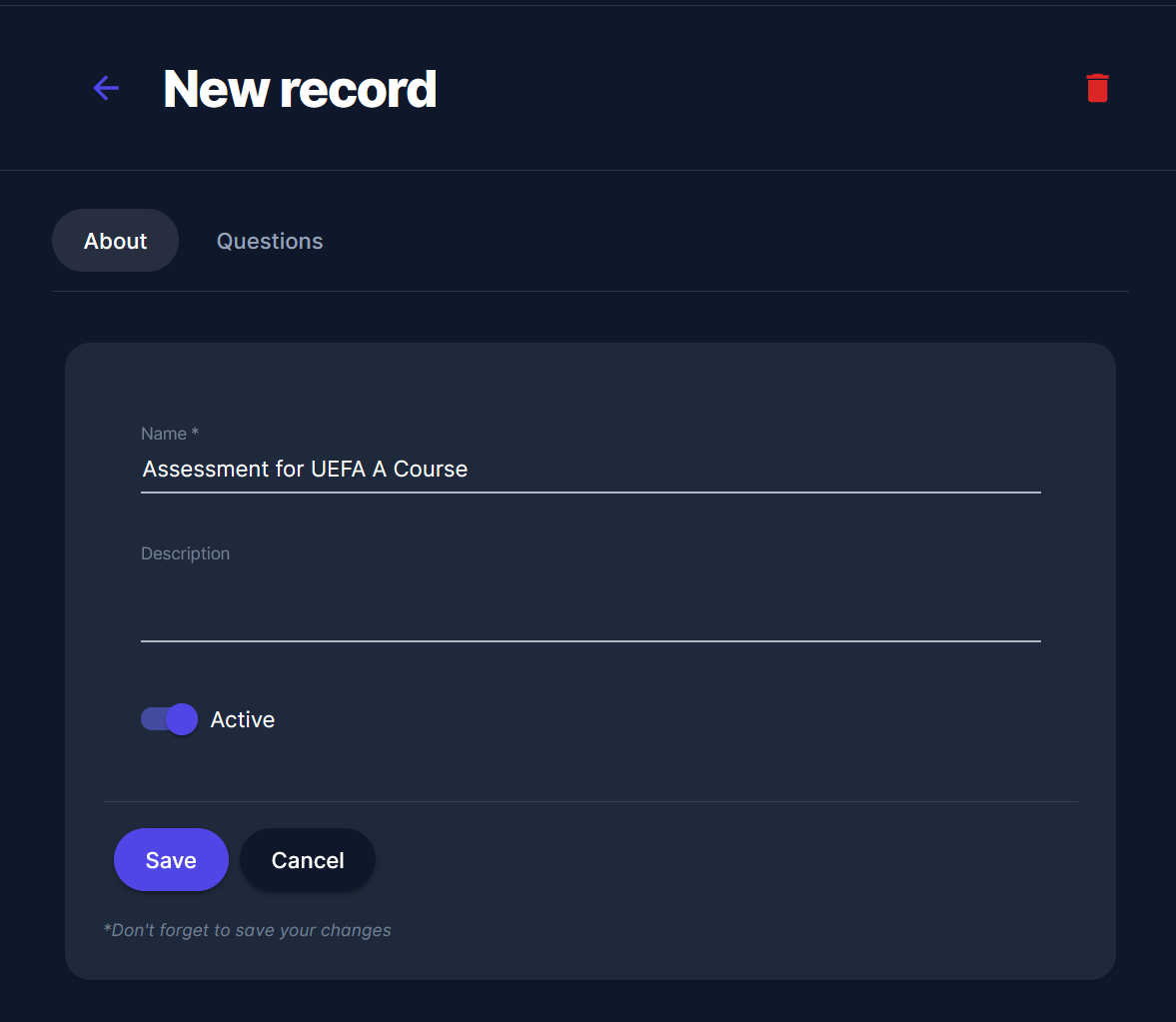Screen dimensions: 1176x1022
Task: Select the About tab
Action: [115, 241]
